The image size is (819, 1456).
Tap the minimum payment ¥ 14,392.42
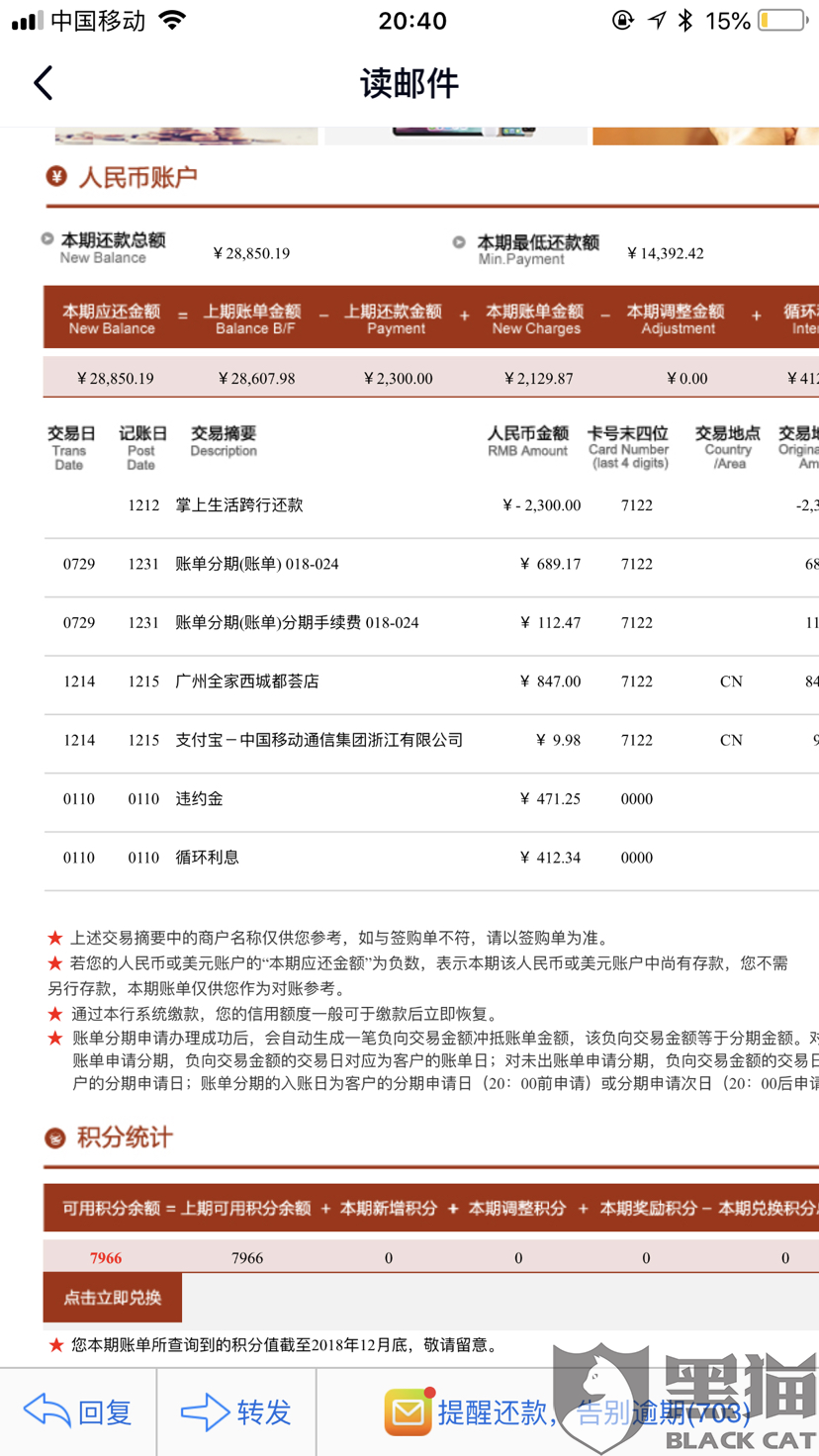[666, 253]
